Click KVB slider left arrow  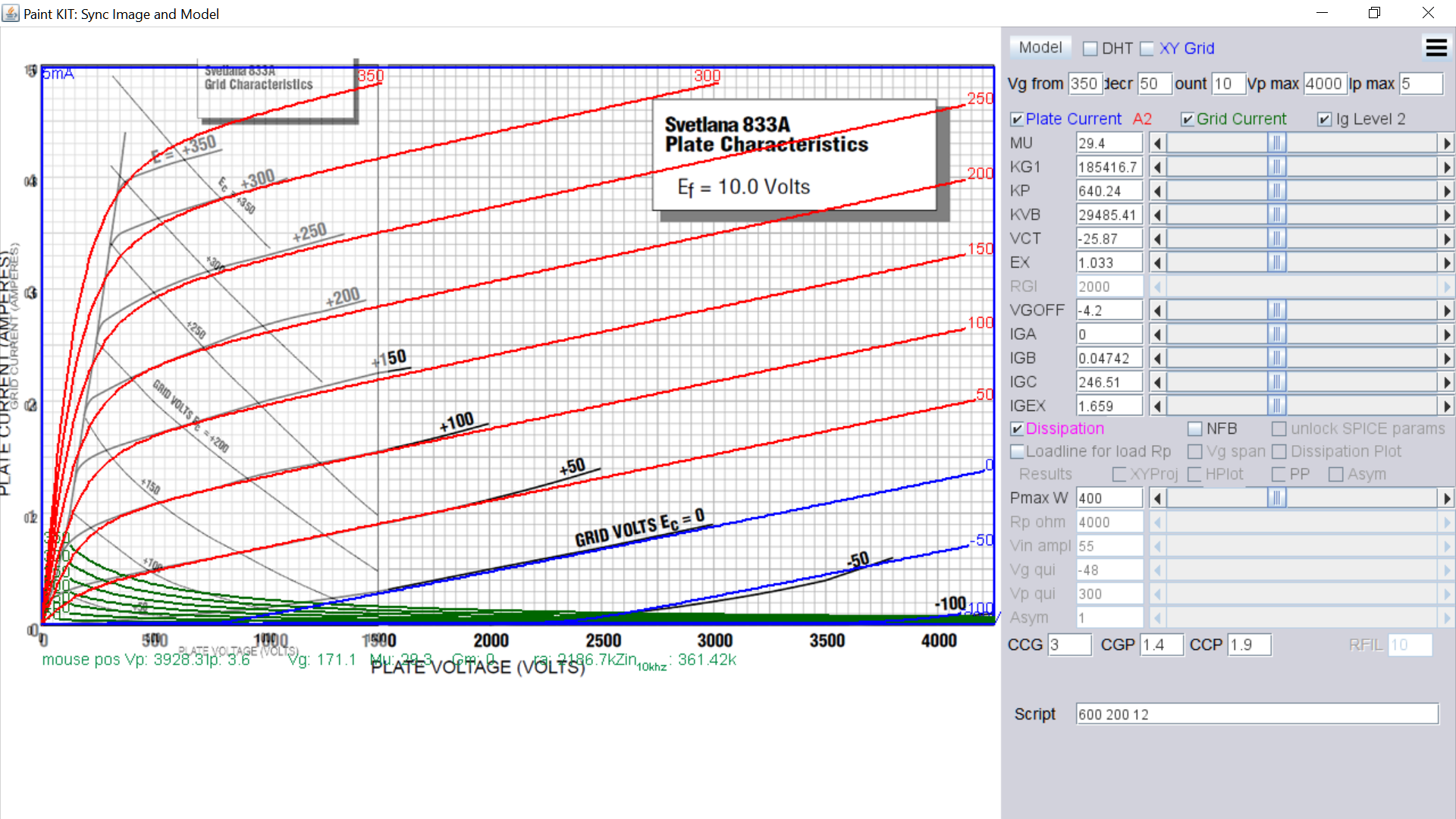pos(1157,215)
